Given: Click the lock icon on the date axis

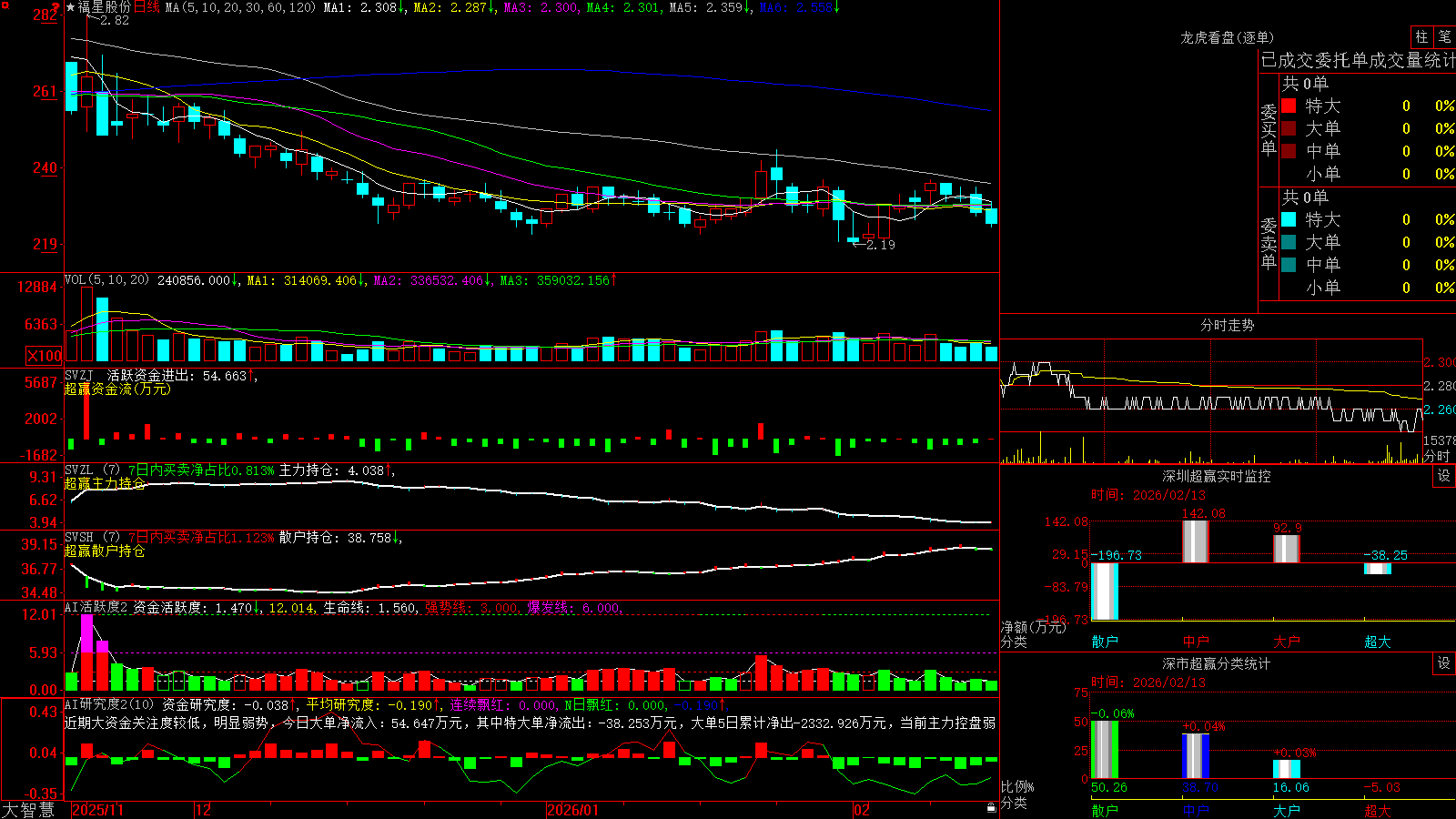Looking at the screenshot, I should [991, 808].
